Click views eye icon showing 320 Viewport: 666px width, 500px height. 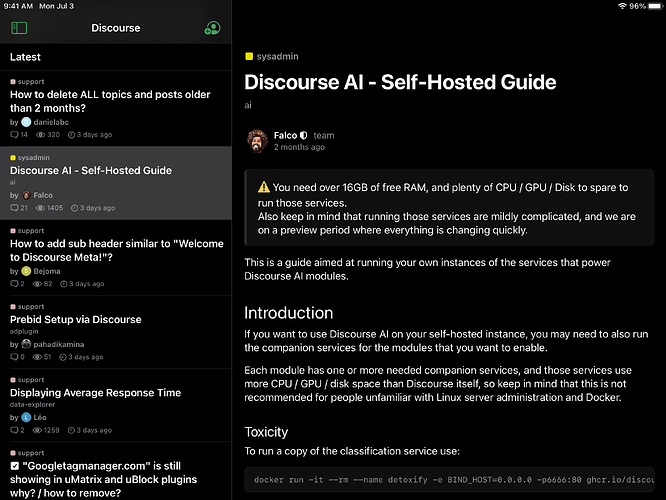pyautogui.click(x=40, y=135)
